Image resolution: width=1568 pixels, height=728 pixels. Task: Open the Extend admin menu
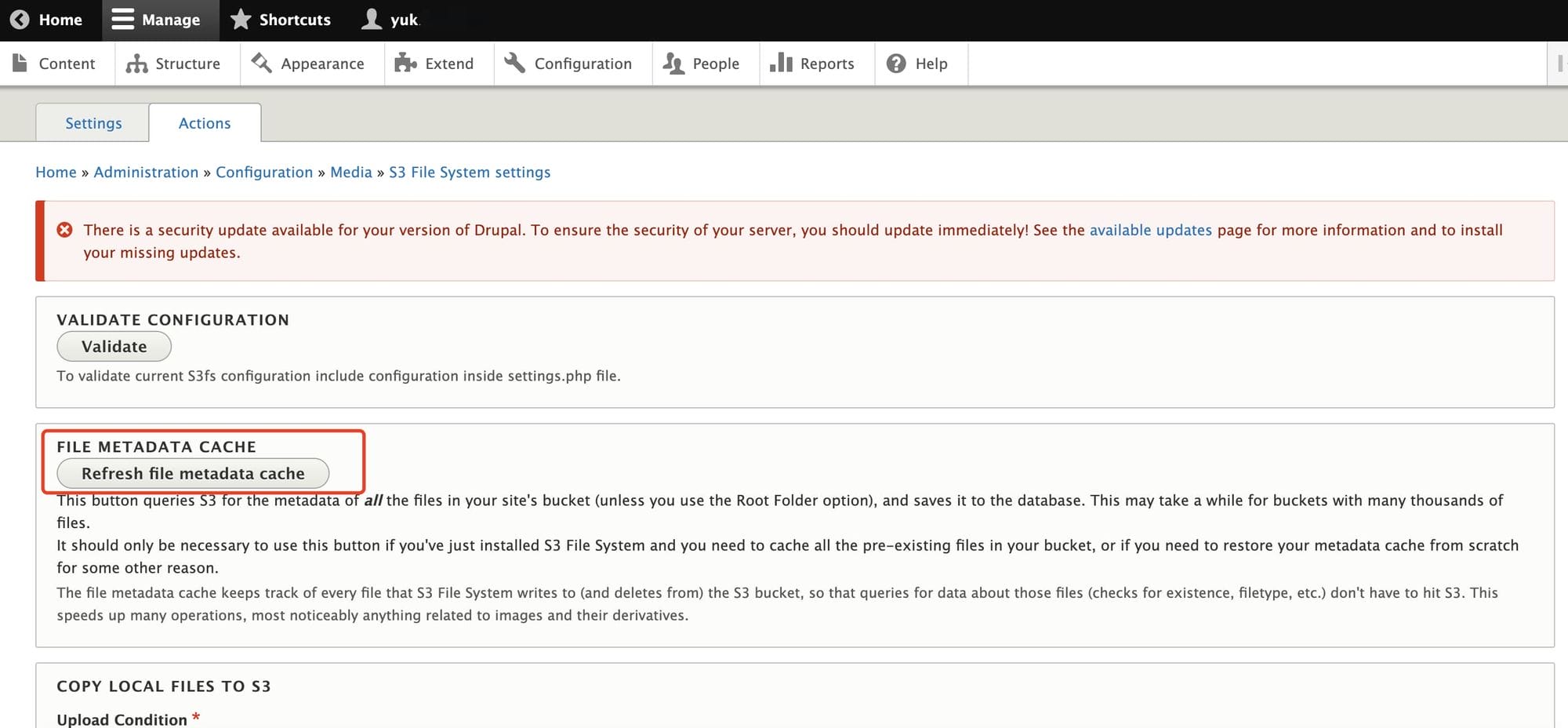[x=449, y=64]
